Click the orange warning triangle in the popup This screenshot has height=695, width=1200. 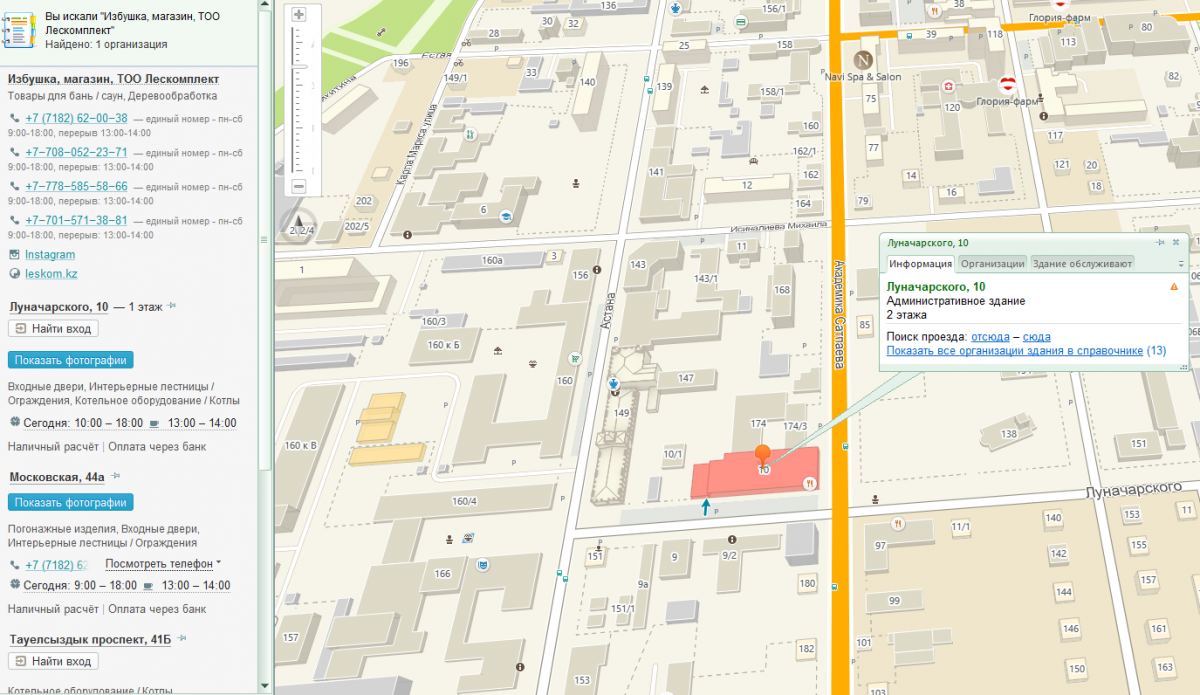click(1174, 287)
